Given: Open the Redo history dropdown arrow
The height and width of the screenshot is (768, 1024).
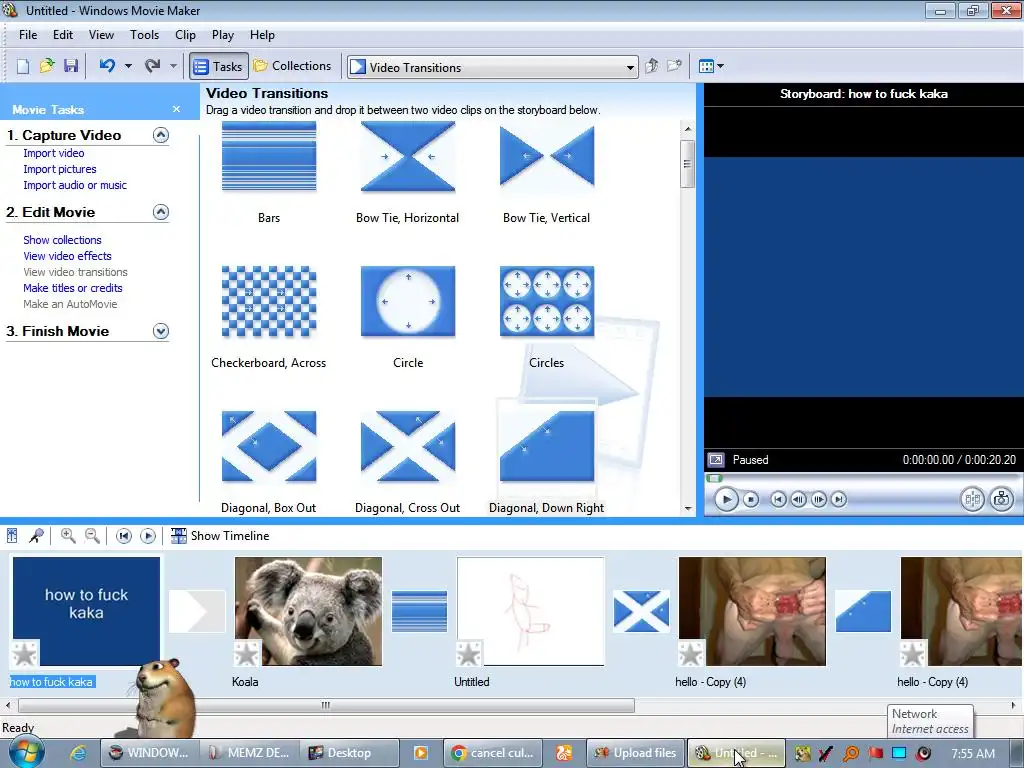Looking at the screenshot, I should tap(172, 66).
